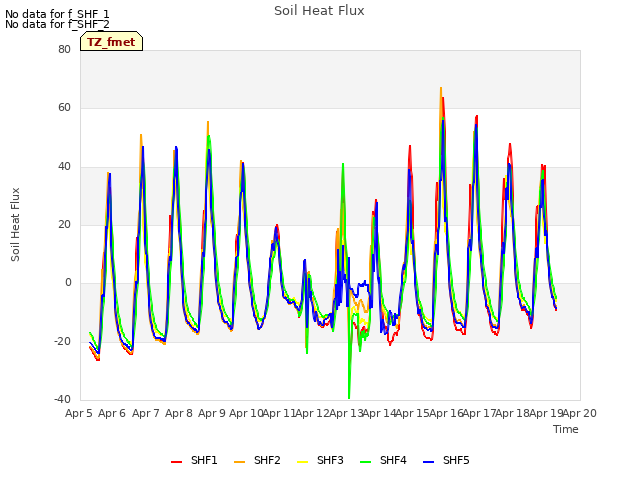The image size is (640, 480).
Task: Click the Apr 5 x-axis tick label
Action: [79, 413]
